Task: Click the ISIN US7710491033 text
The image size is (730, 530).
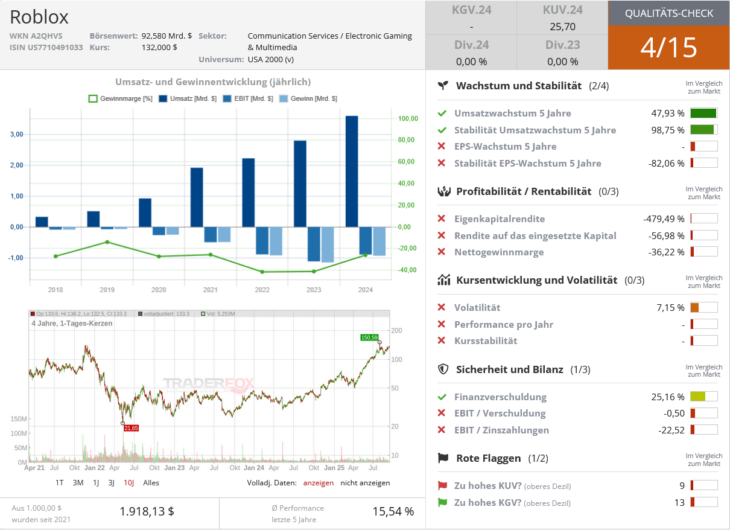Action: pyautogui.click(x=46, y=48)
